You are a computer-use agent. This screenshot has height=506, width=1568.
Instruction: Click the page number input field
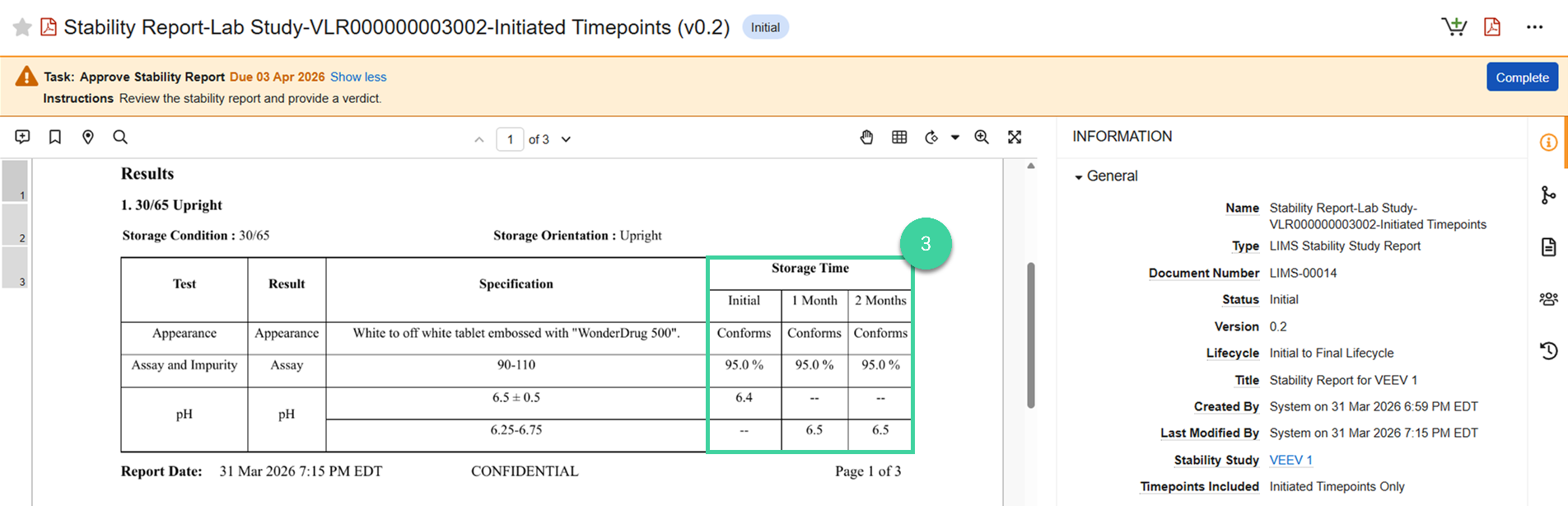pos(510,139)
